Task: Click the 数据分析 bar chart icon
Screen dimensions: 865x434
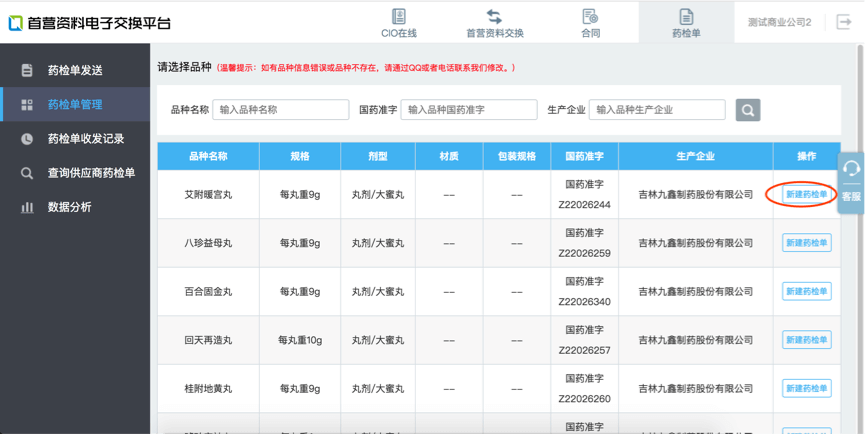Action: (x=26, y=207)
